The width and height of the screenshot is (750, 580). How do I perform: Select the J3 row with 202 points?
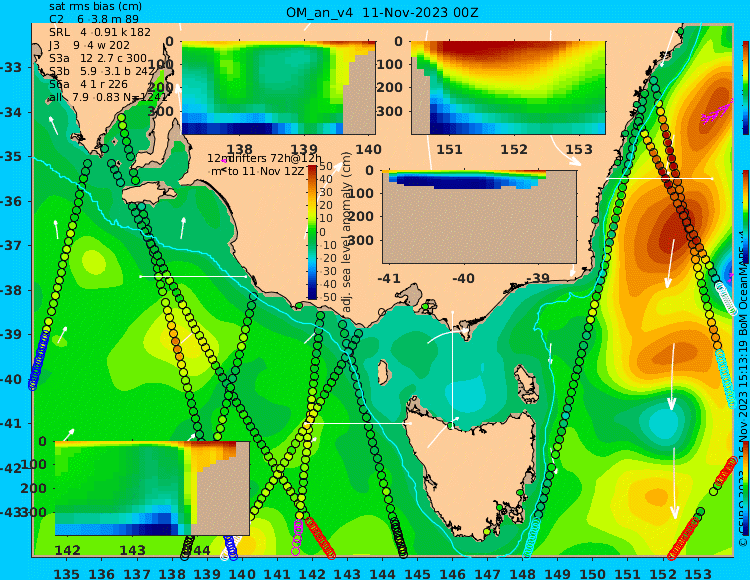[89, 45]
